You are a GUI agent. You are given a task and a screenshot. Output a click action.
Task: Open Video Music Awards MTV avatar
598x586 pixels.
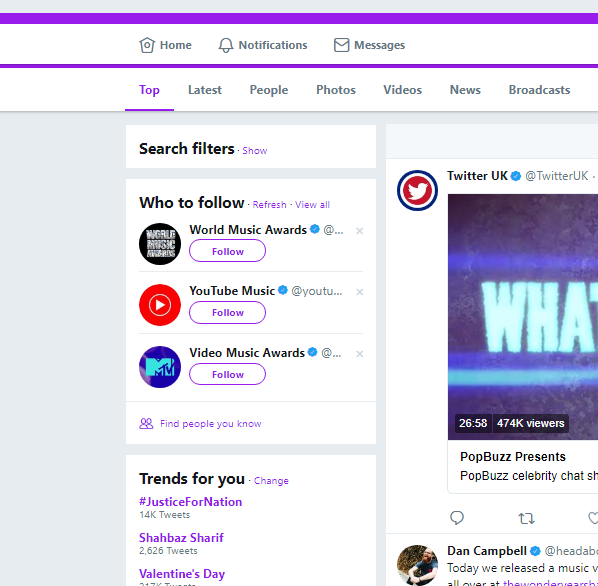pyautogui.click(x=160, y=367)
